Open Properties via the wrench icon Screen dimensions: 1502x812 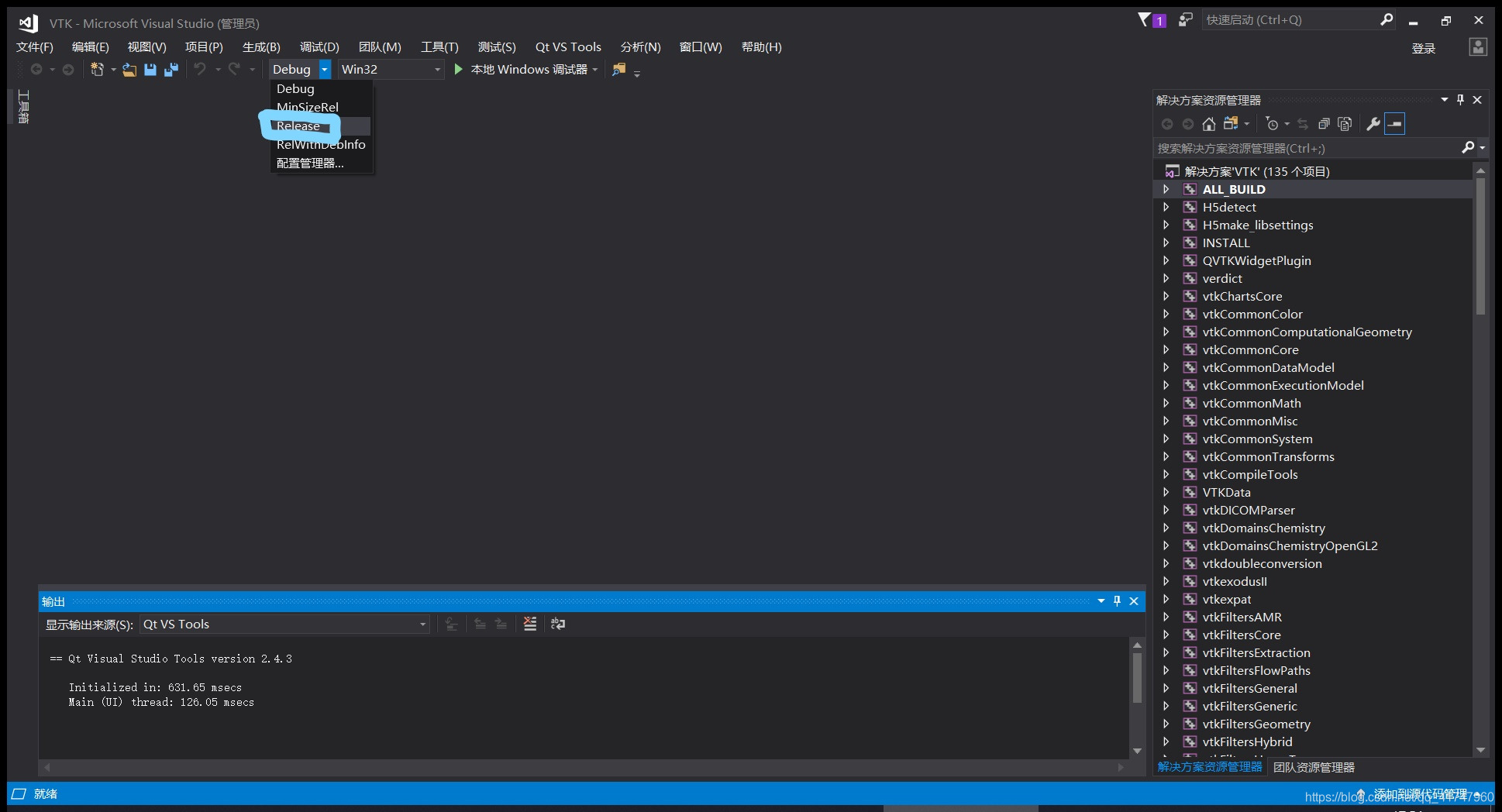tap(1372, 123)
